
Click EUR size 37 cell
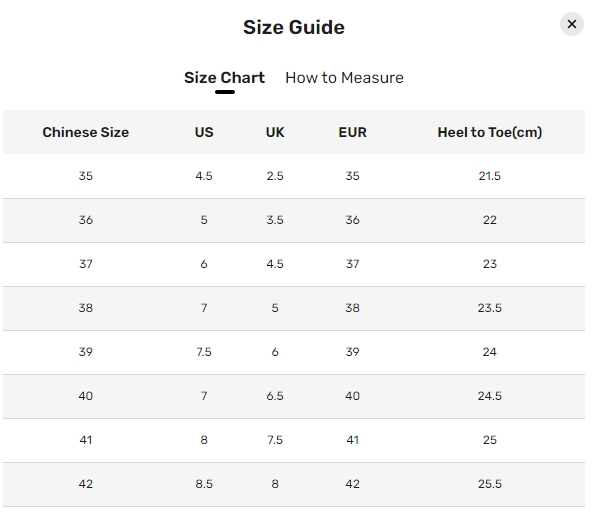[x=352, y=264]
